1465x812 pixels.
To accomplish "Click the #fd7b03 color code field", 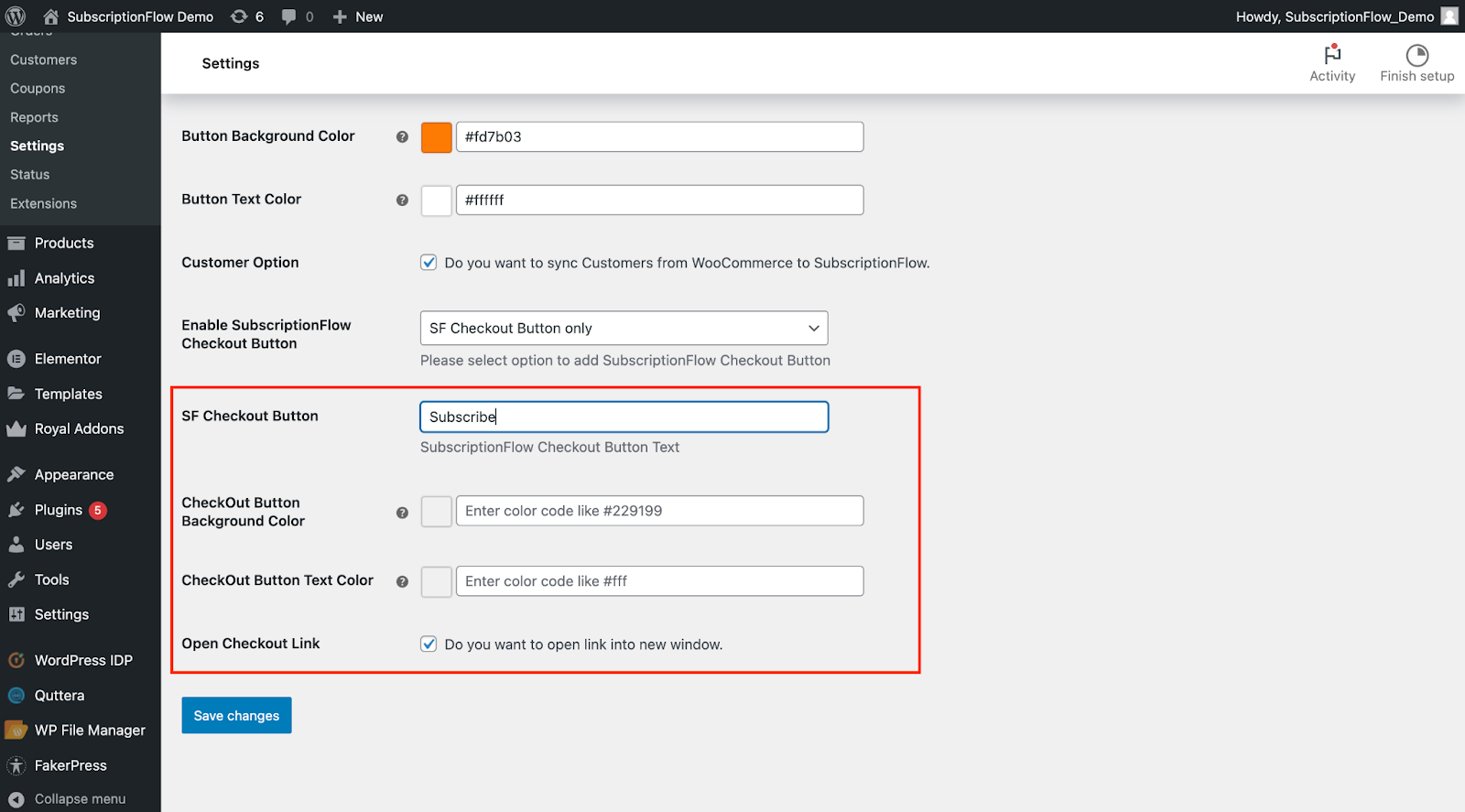I will 660,136.
